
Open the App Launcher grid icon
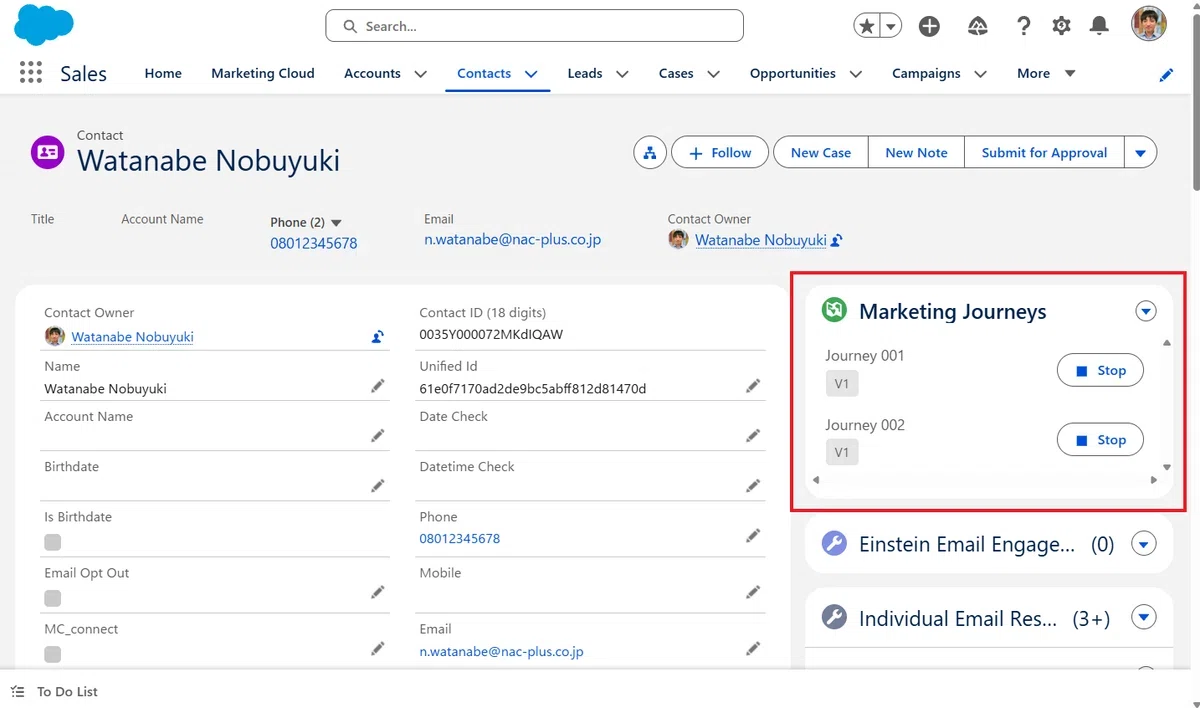31,73
